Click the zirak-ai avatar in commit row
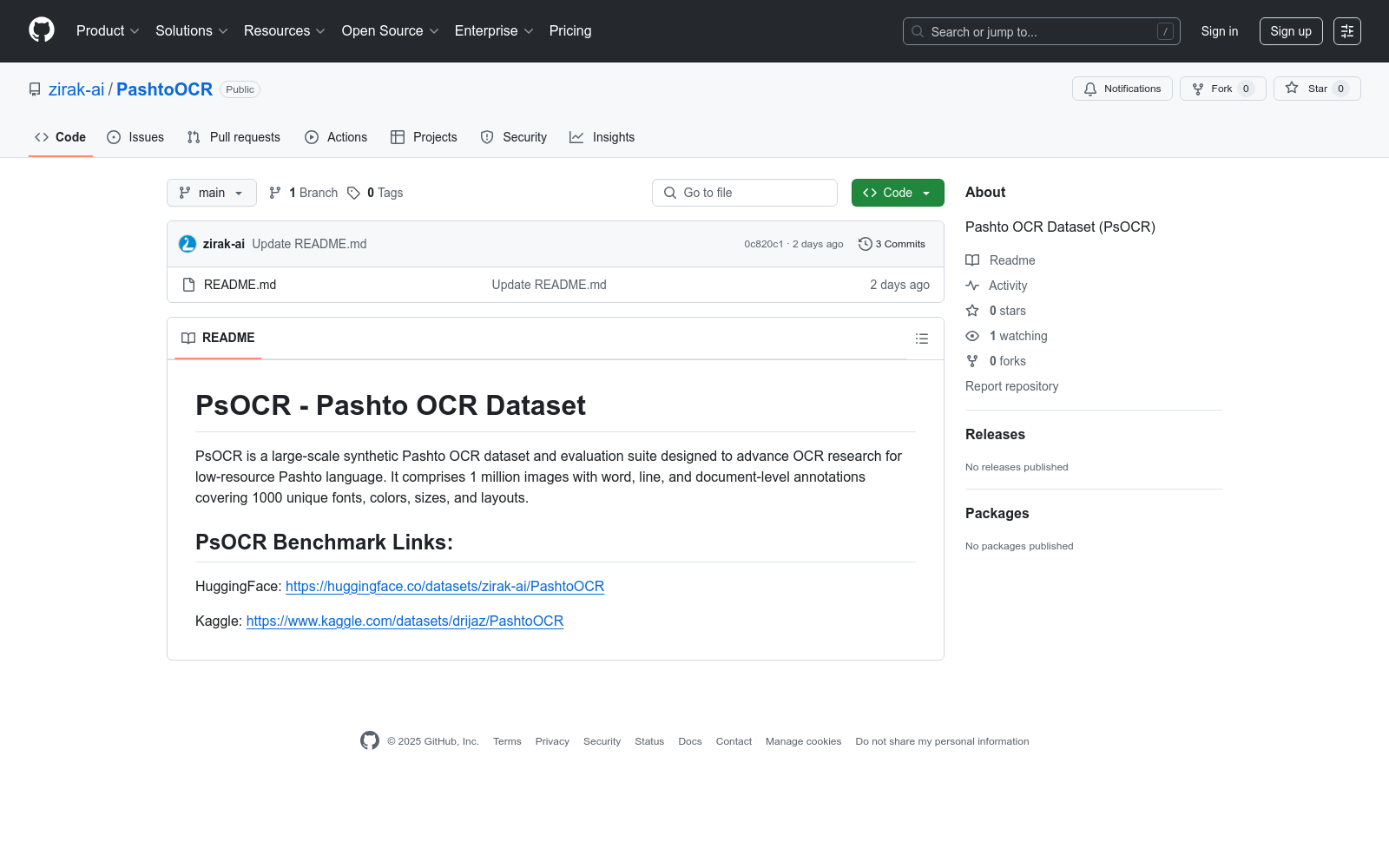Screen dimensions: 1389x868 point(188,244)
